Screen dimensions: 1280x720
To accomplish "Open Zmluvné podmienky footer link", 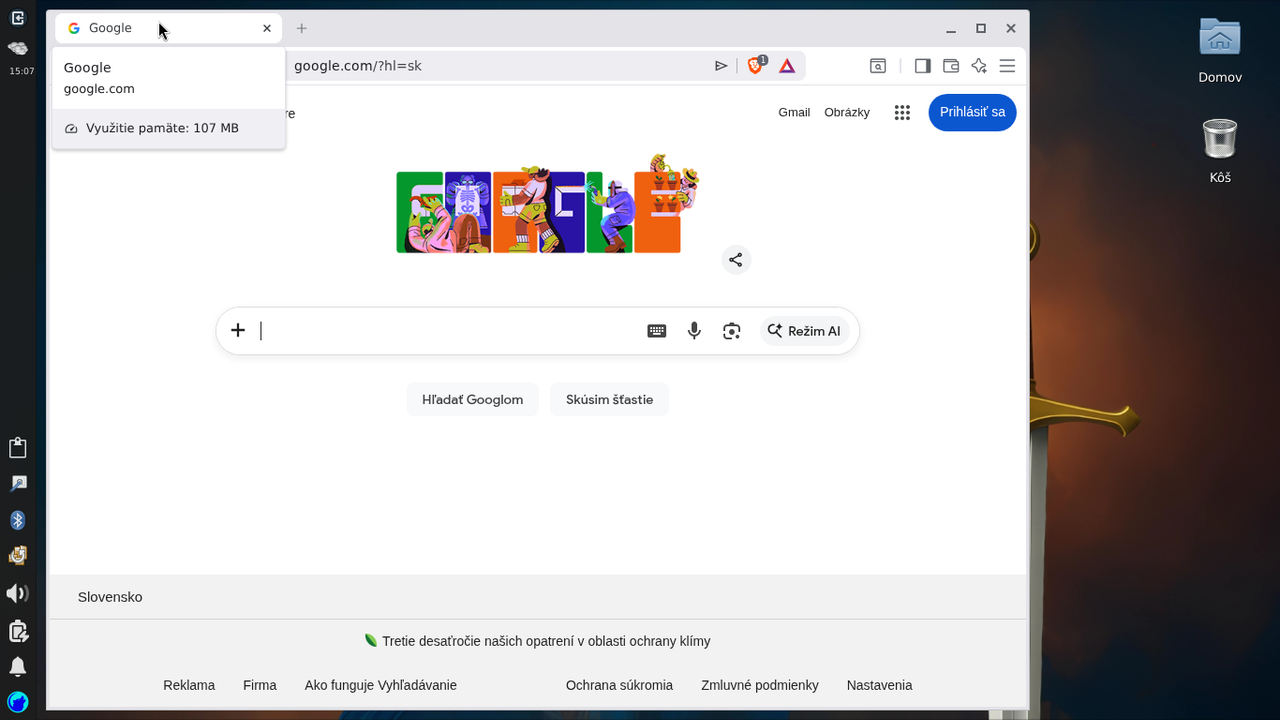I will tap(760, 685).
